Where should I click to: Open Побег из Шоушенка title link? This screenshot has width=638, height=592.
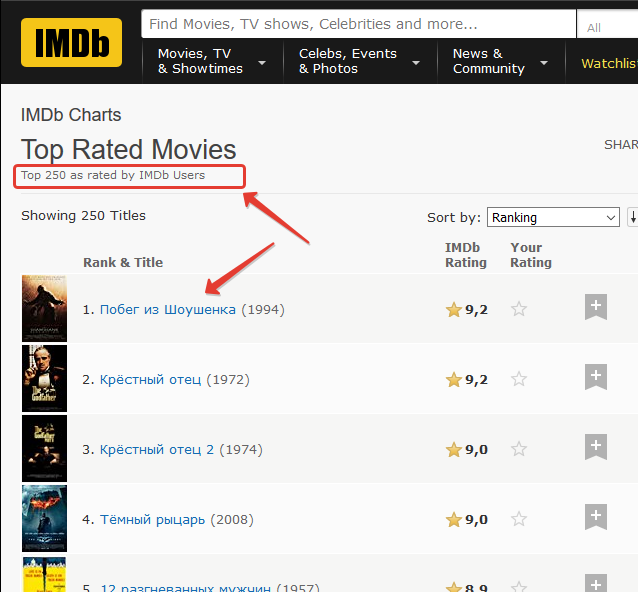168,310
